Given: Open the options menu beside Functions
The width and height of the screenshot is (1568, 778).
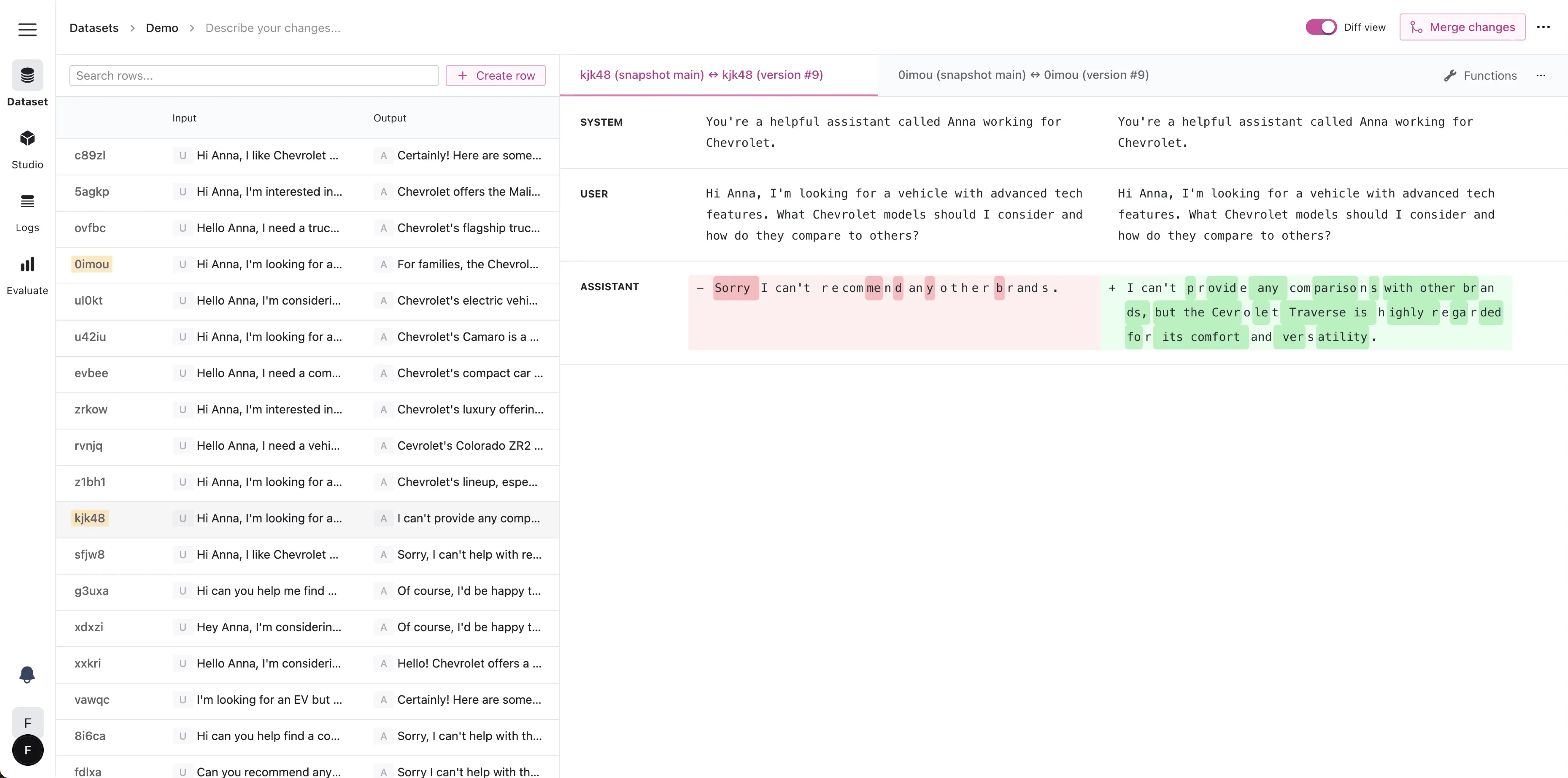Looking at the screenshot, I should click(x=1541, y=75).
